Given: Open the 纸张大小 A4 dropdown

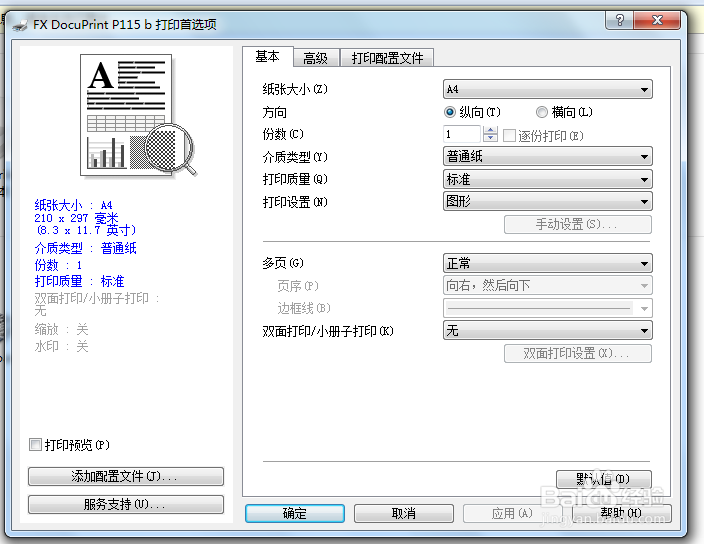Looking at the screenshot, I should pyautogui.click(x=547, y=89).
